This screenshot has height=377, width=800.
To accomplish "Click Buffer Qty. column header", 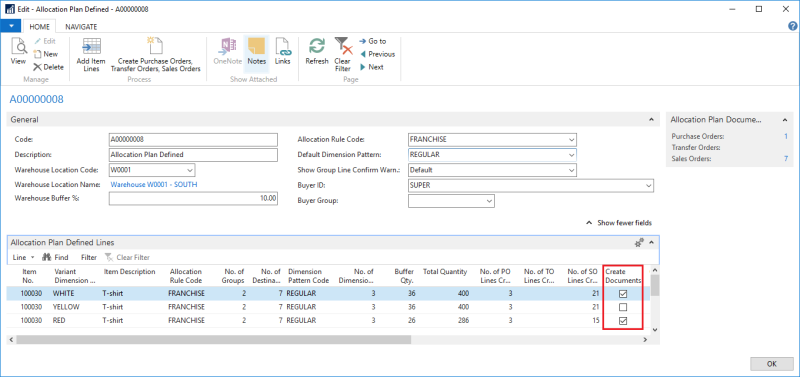I will pos(404,276).
